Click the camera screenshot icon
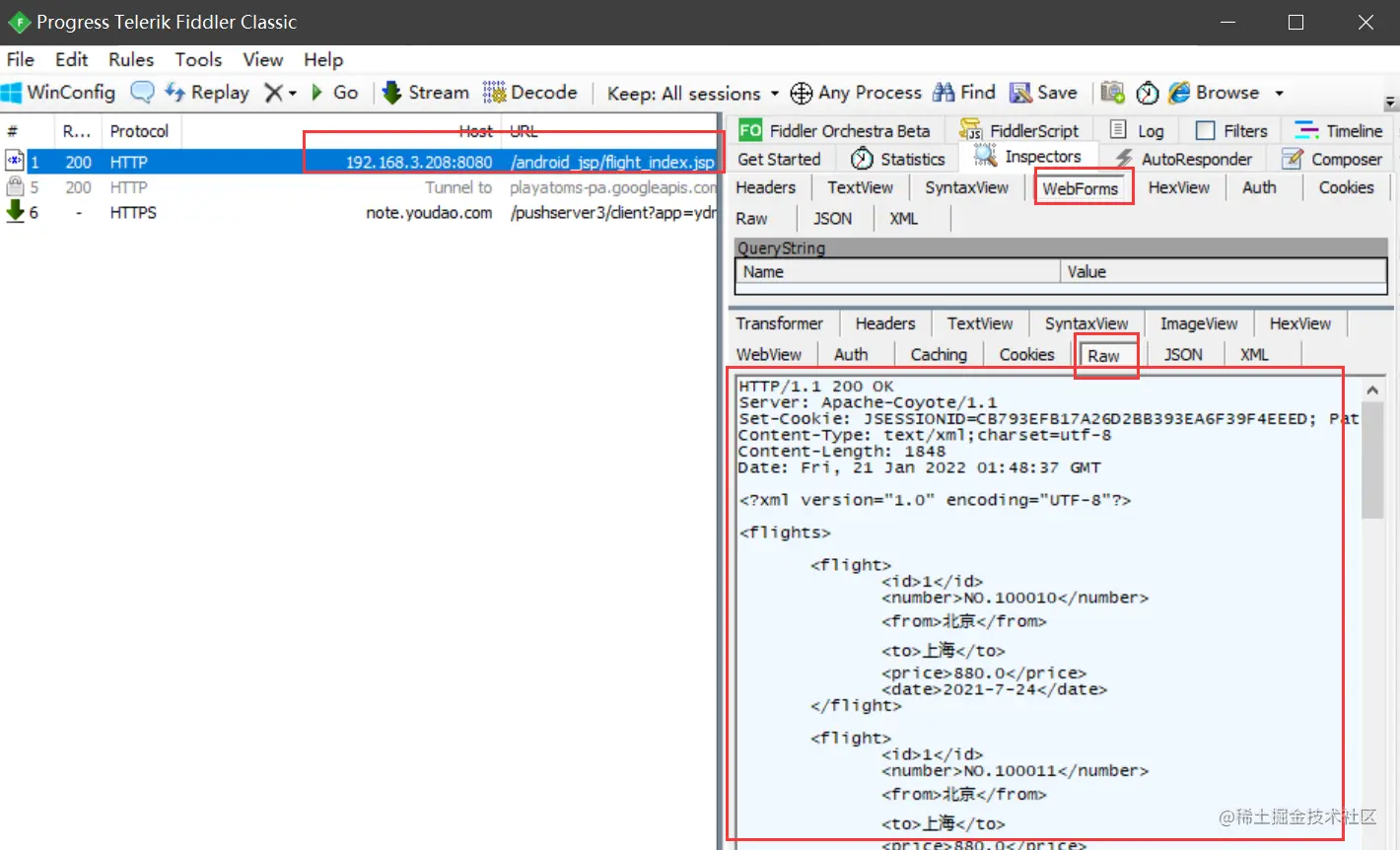Screen dimensions: 1400x850 [1112, 93]
